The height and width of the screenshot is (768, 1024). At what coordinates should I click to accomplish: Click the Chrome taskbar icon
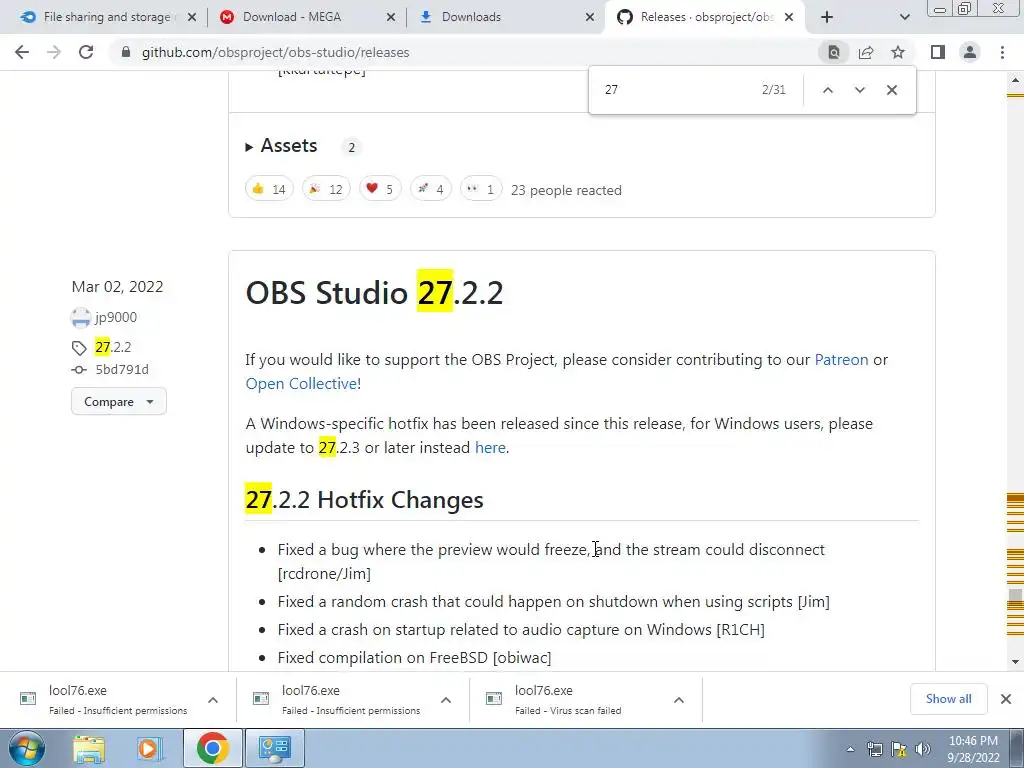[213, 749]
